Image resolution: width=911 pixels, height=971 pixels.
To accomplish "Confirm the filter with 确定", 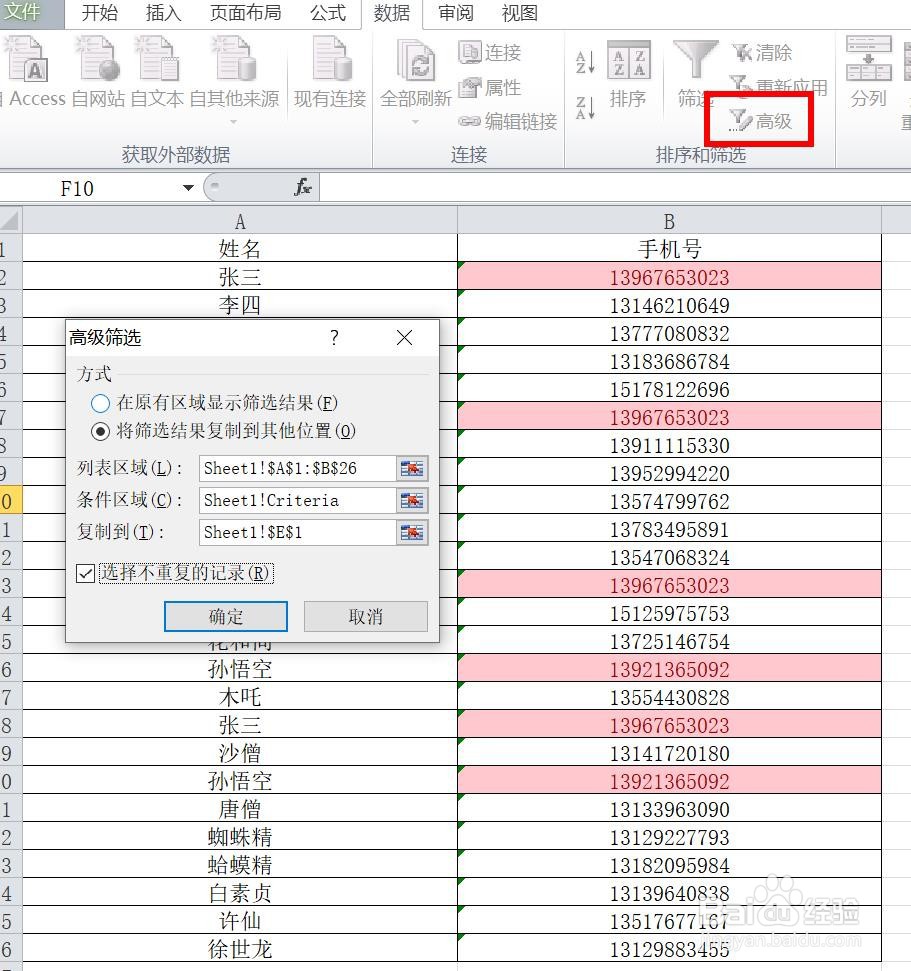I will pos(225,616).
